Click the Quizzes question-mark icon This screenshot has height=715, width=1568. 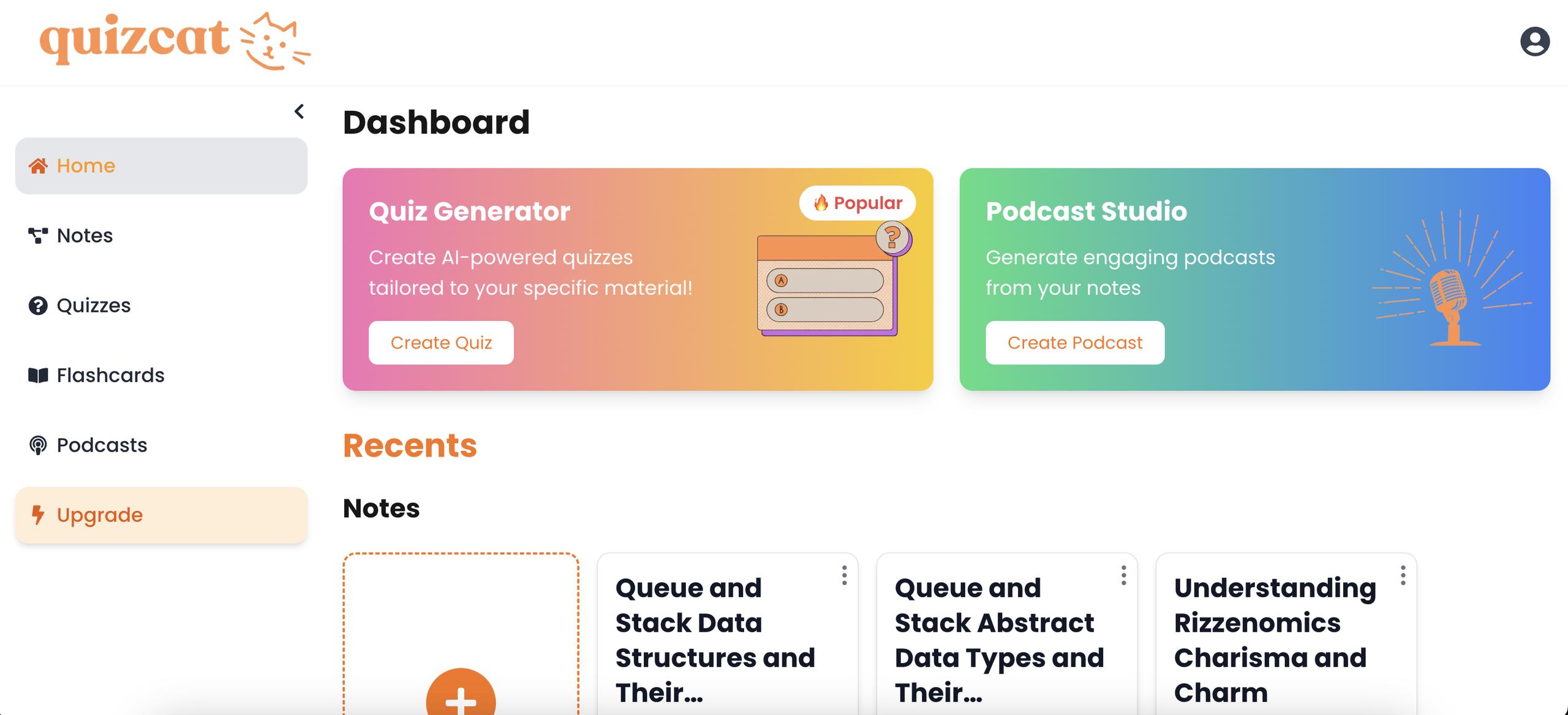tap(38, 306)
